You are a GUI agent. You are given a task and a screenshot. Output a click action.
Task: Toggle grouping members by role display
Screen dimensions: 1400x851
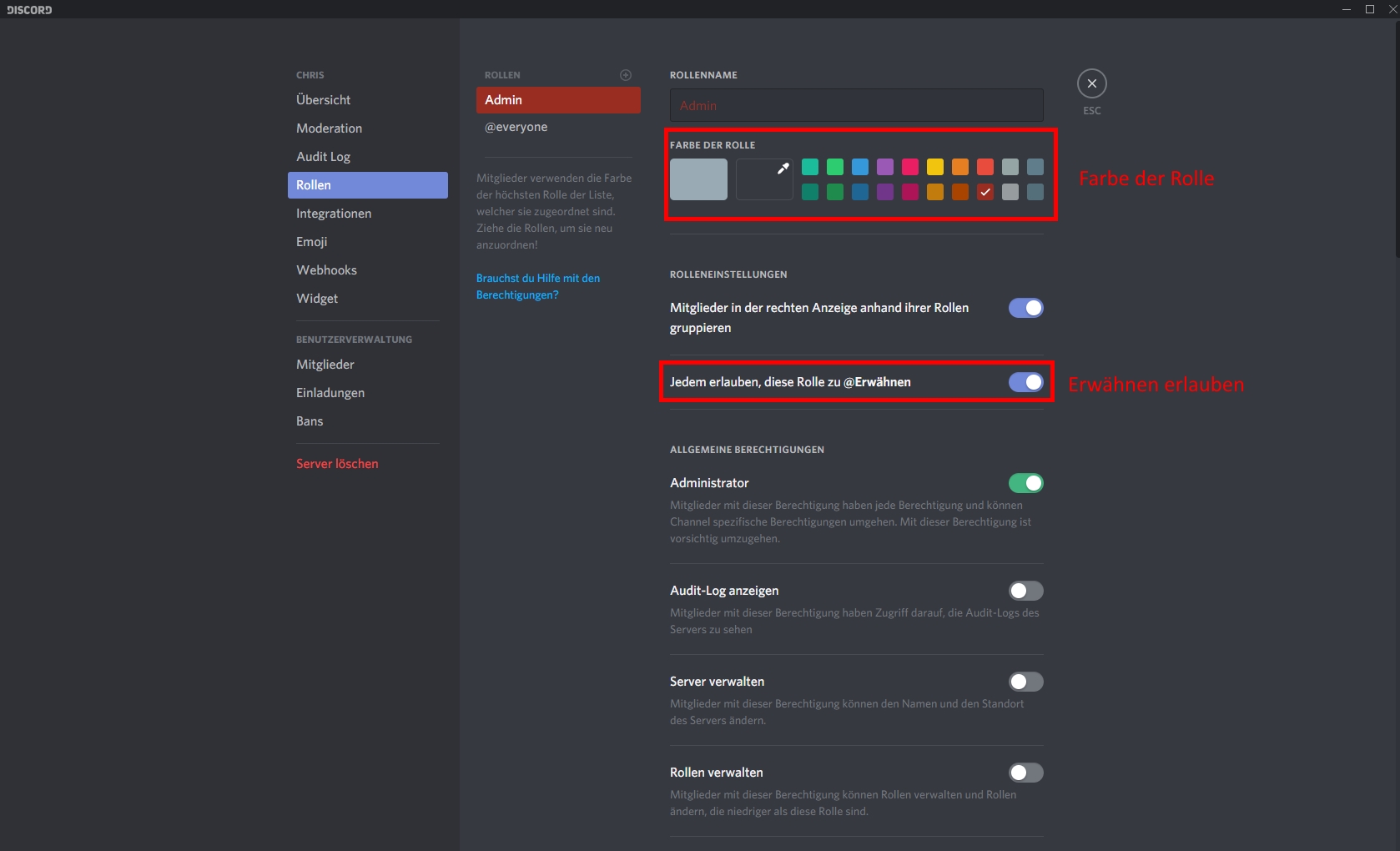1025,308
